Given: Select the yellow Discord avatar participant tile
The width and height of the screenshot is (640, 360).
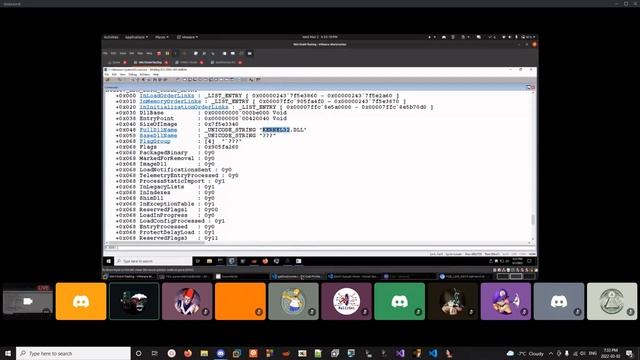Looking at the screenshot, I should point(81,301).
